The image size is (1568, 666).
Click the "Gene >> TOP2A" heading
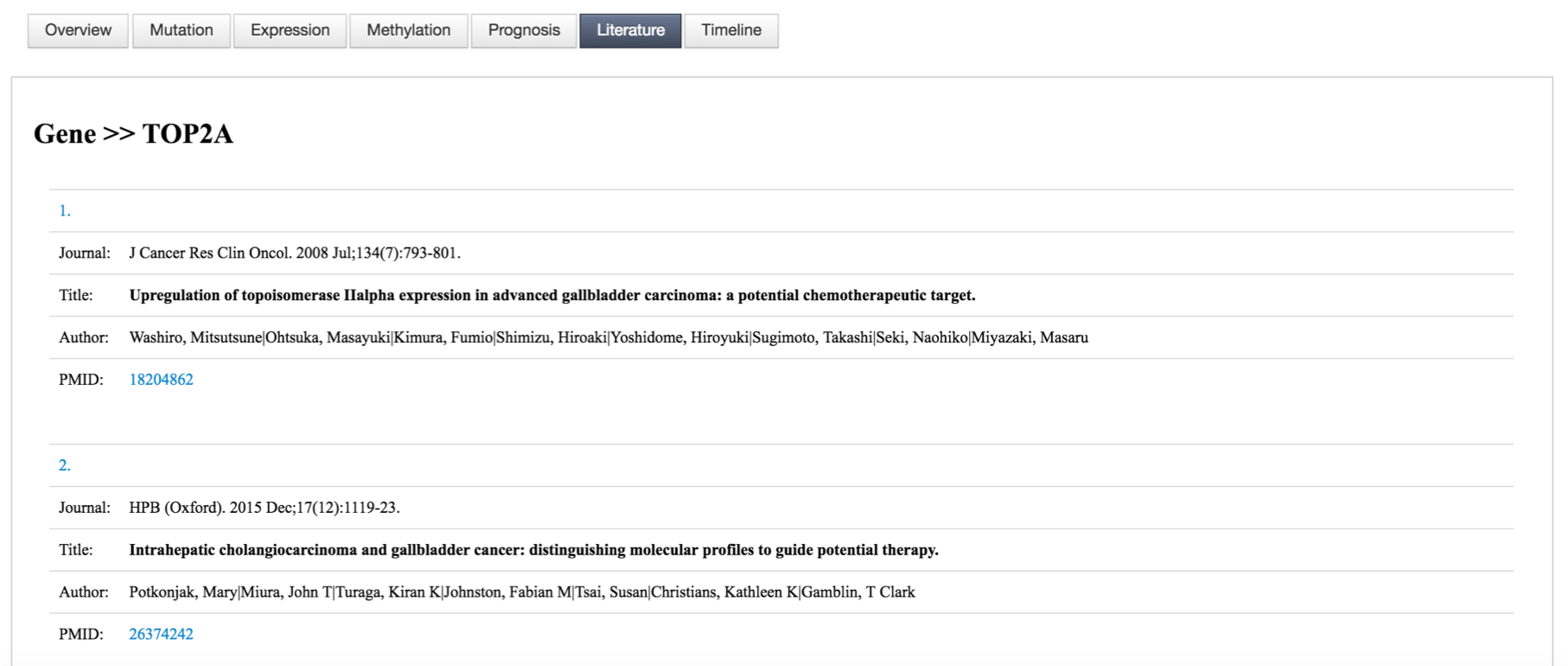[133, 134]
